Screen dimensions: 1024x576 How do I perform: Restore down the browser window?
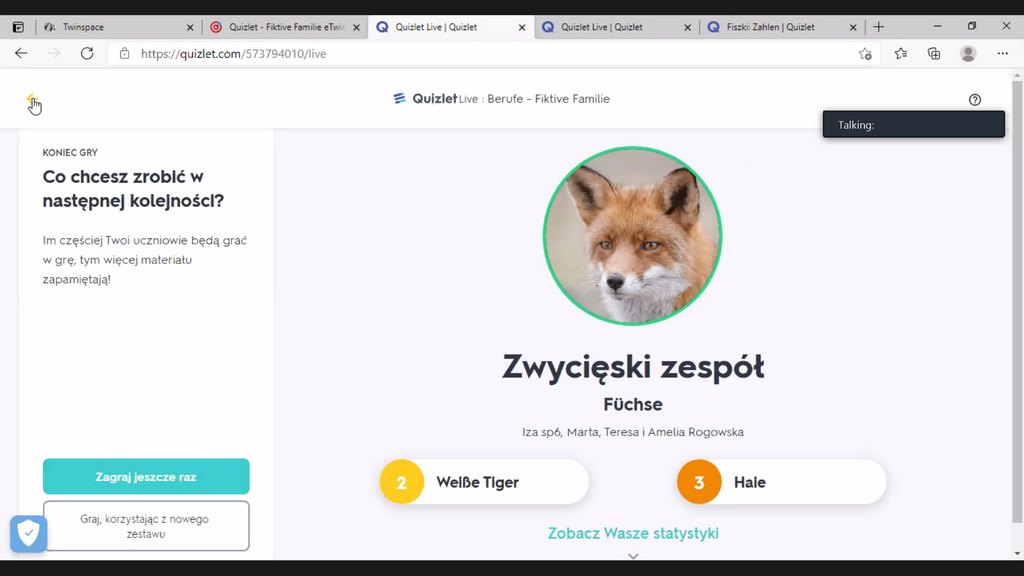click(972, 26)
